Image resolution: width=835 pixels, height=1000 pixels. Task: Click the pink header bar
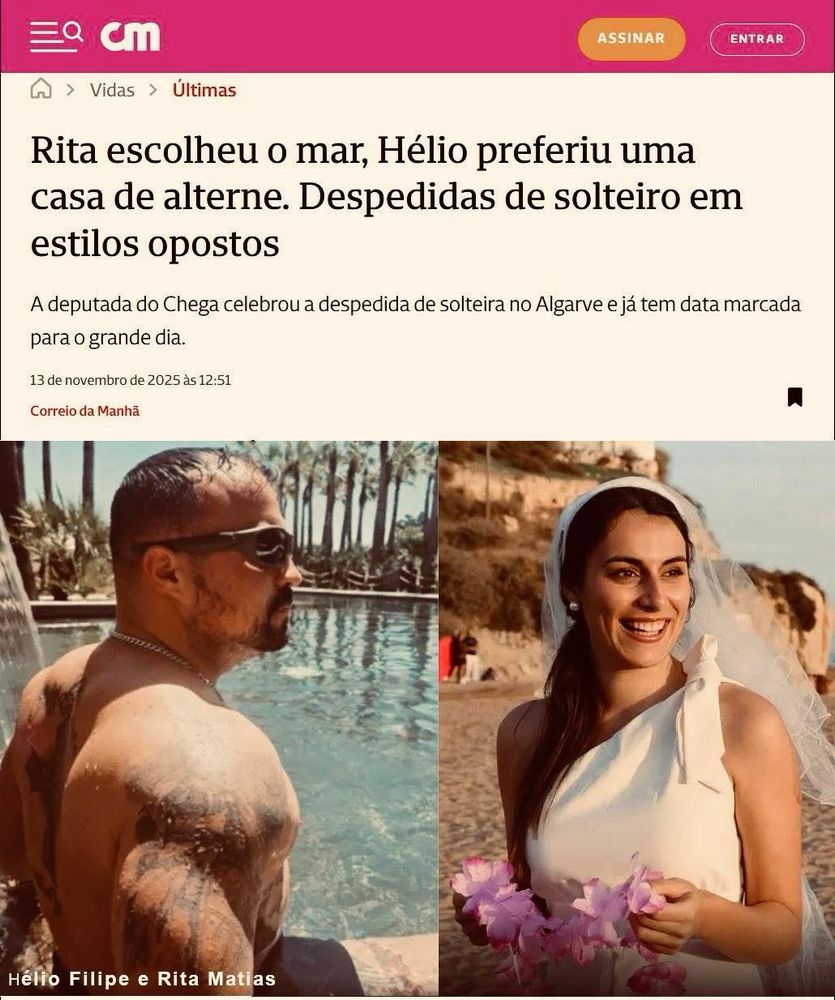click(x=417, y=36)
